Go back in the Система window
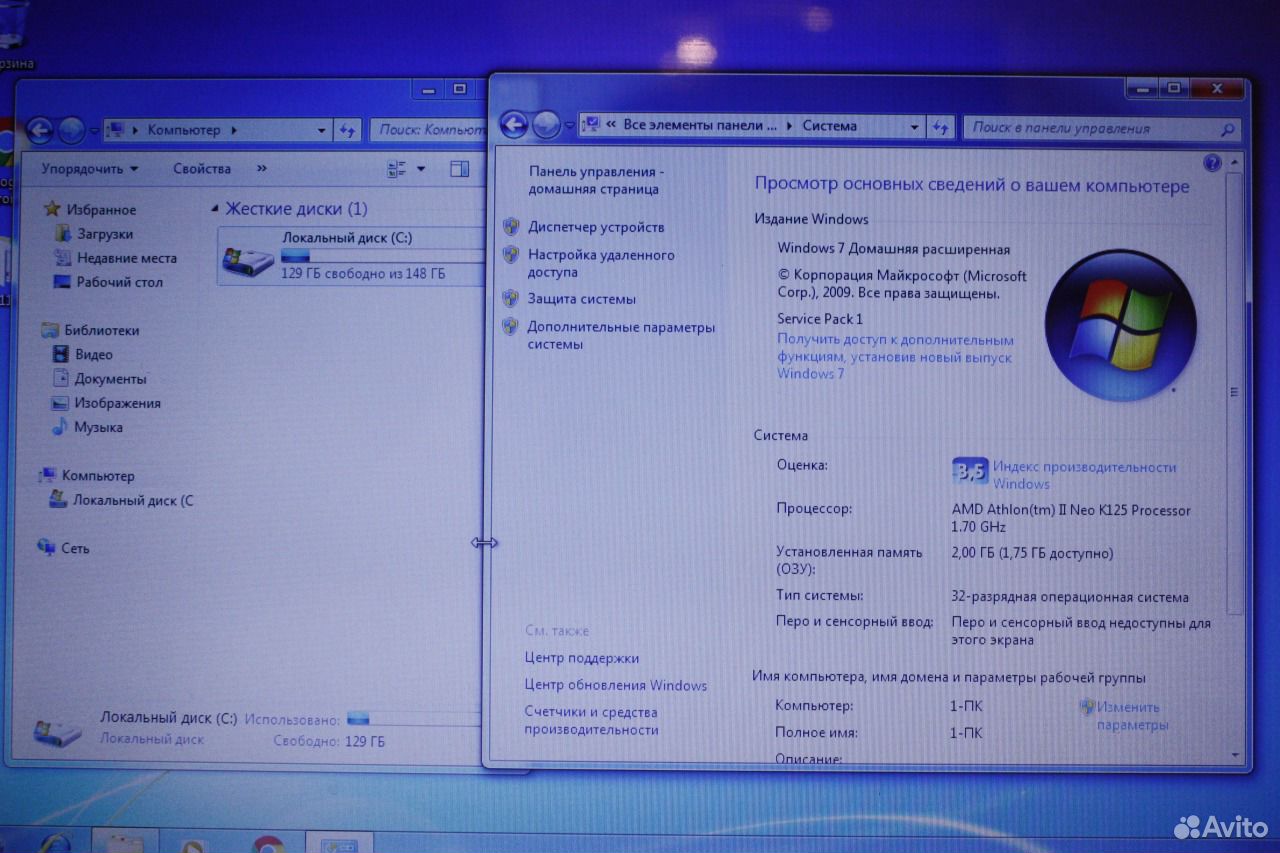This screenshot has height=853, width=1280. tap(513, 125)
